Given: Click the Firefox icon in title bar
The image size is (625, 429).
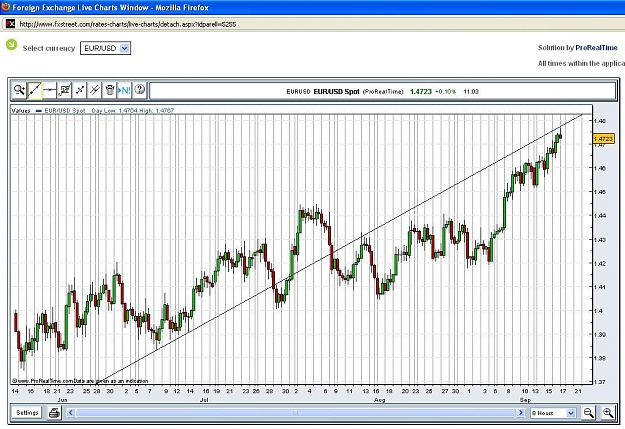Looking at the screenshot, I should click(6, 7).
